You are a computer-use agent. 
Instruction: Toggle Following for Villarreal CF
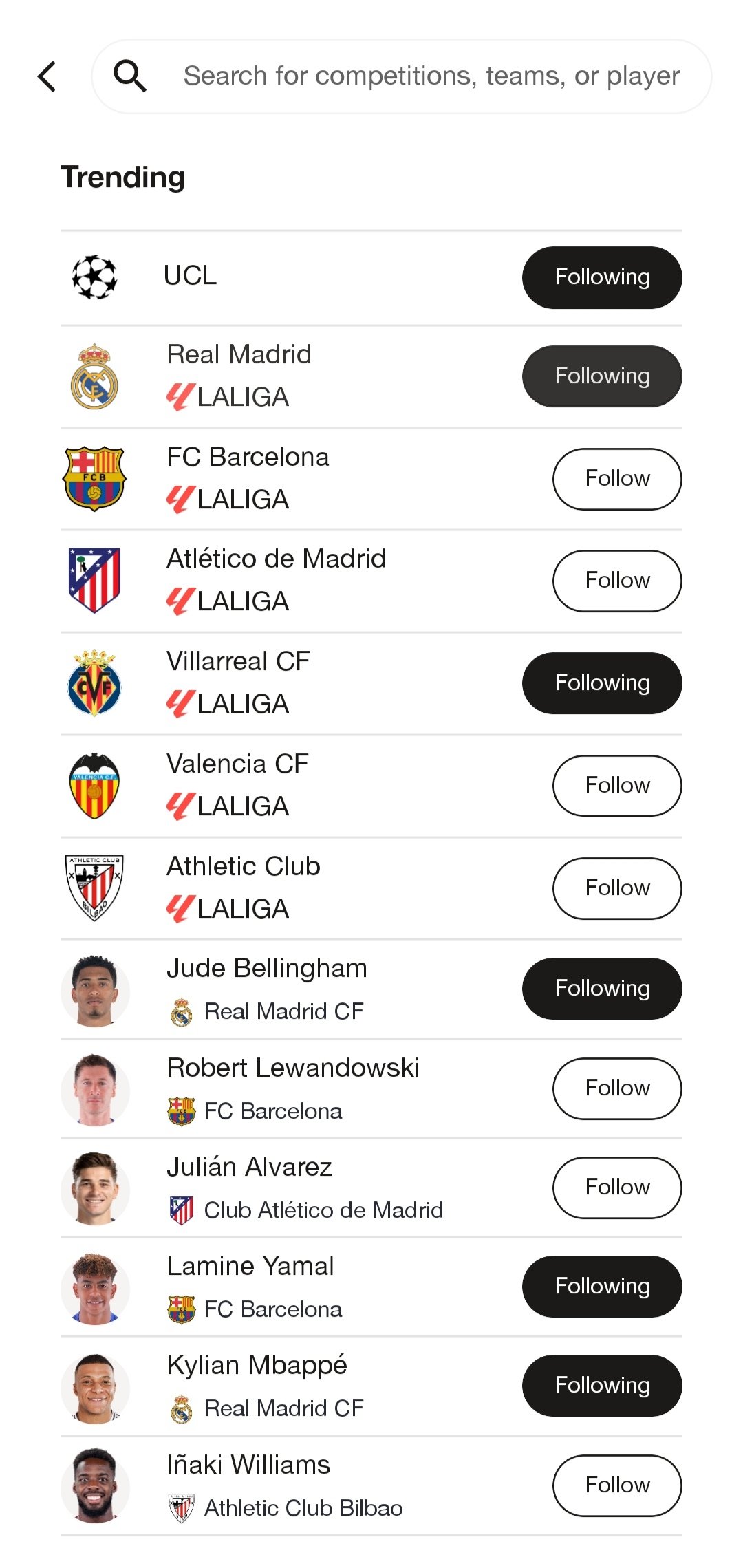click(x=602, y=683)
